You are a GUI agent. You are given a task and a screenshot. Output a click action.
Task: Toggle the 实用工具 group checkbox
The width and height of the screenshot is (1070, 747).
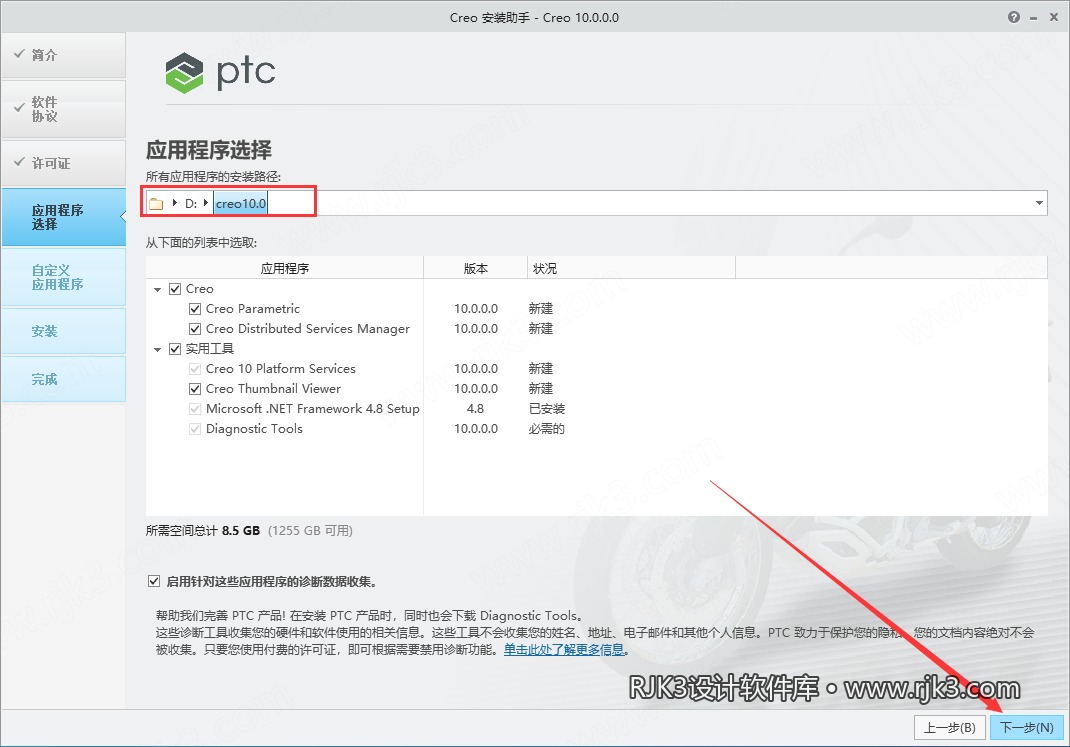click(x=175, y=349)
